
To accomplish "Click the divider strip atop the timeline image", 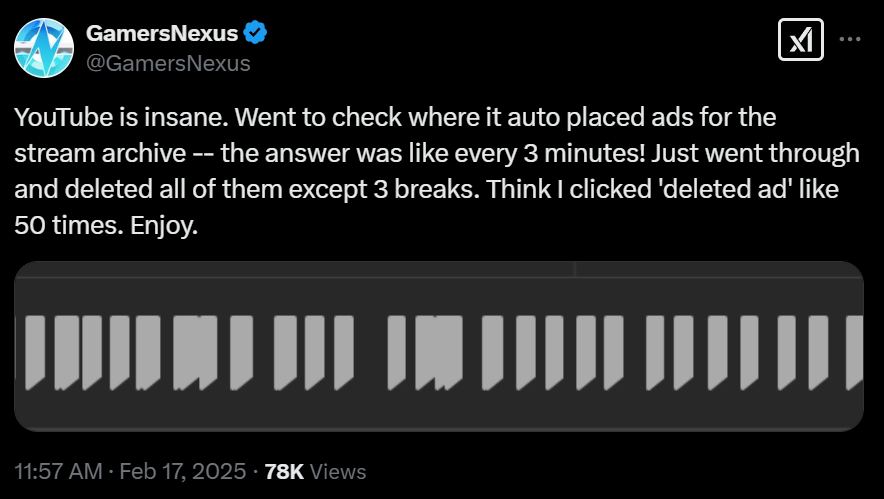I will 439,270.
